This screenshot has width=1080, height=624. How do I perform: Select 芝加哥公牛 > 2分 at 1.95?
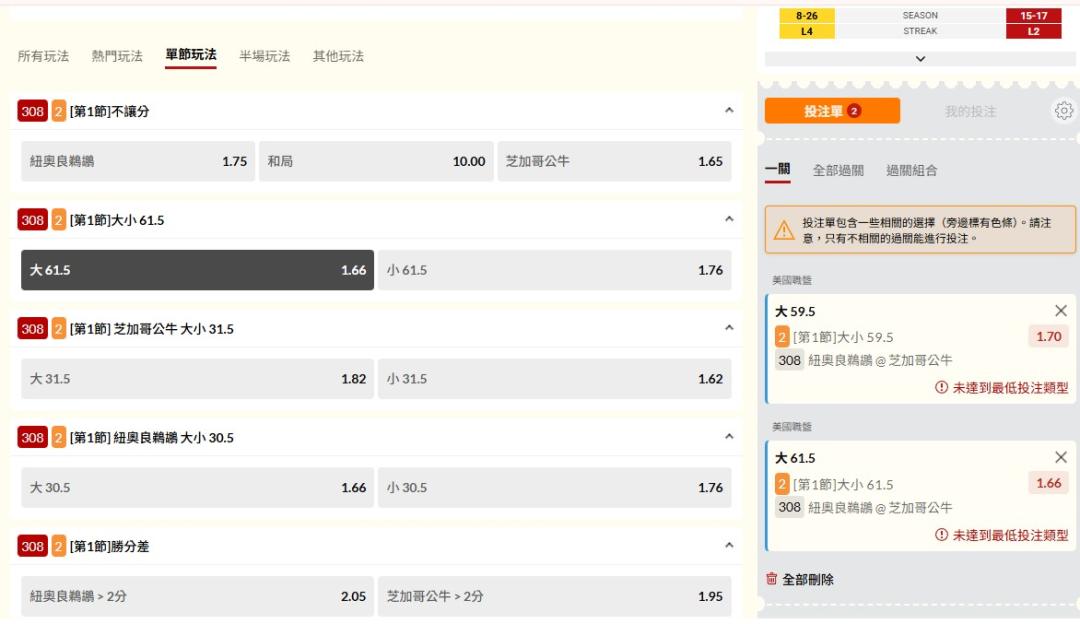554,596
